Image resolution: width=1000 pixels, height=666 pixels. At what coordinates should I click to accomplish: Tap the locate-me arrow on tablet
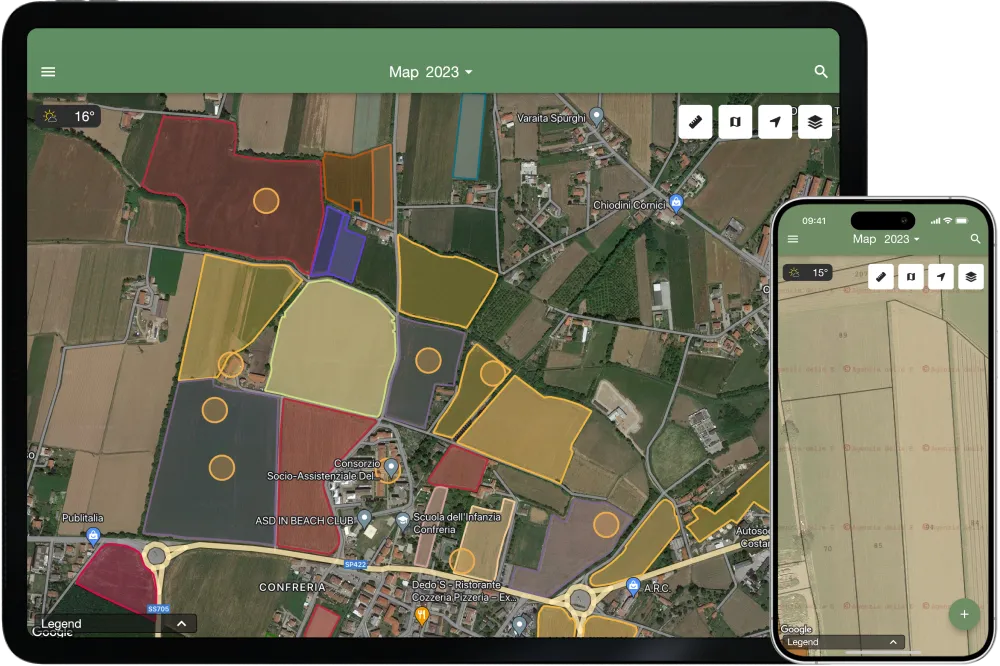tap(775, 122)
